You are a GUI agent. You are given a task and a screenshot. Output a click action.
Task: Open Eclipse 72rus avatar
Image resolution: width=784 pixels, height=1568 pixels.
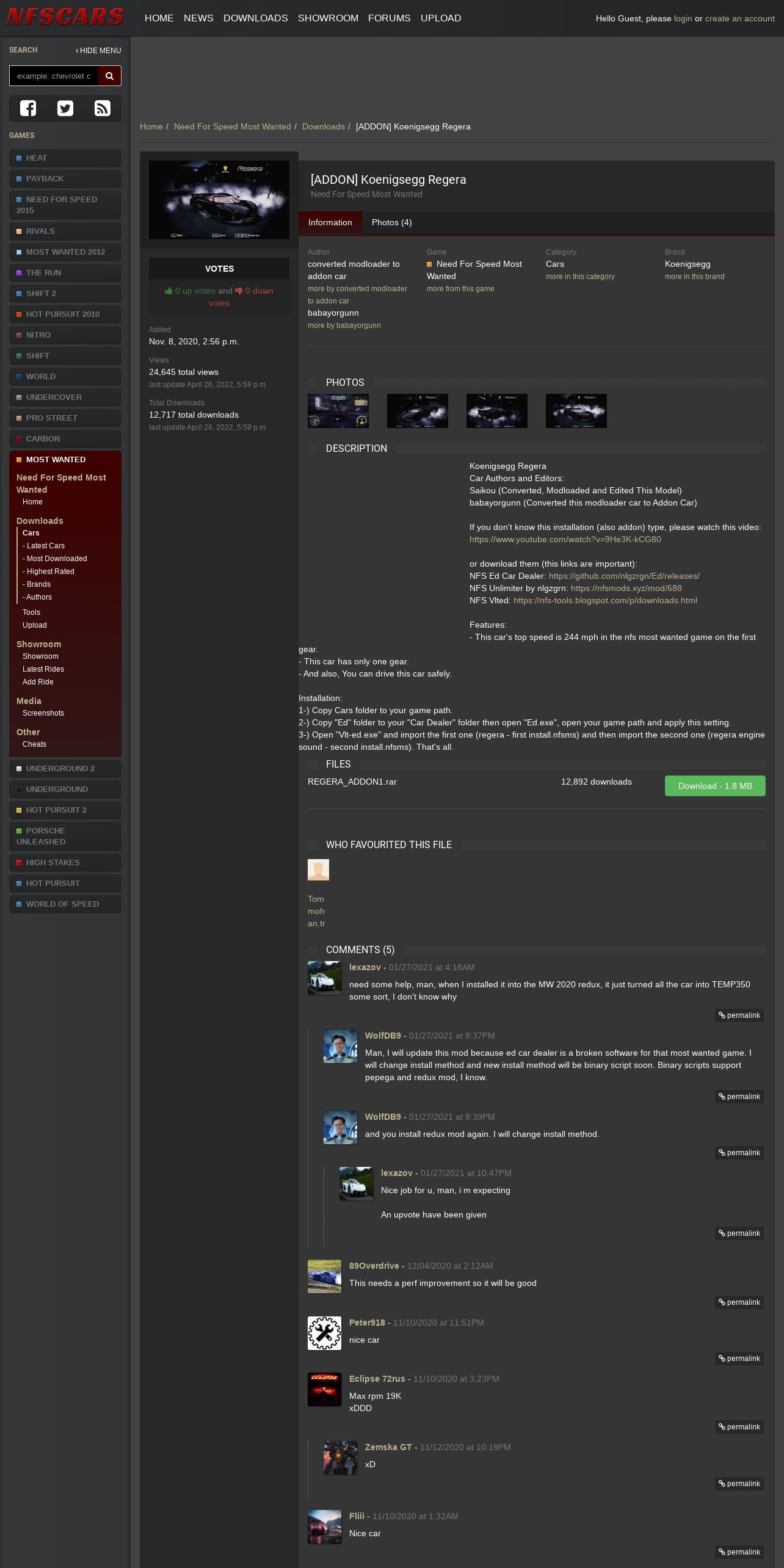(x=324, y=1389)
